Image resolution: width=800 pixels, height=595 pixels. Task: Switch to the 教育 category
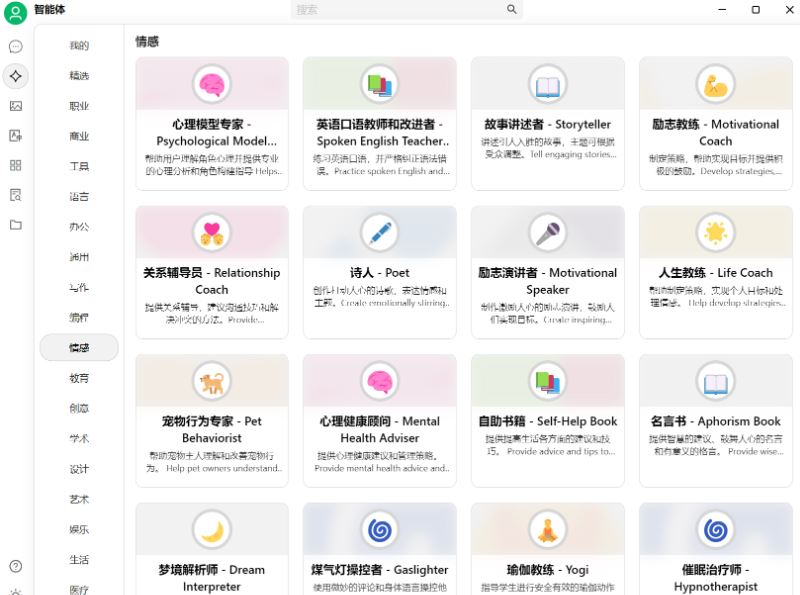[x=79, y=378]
